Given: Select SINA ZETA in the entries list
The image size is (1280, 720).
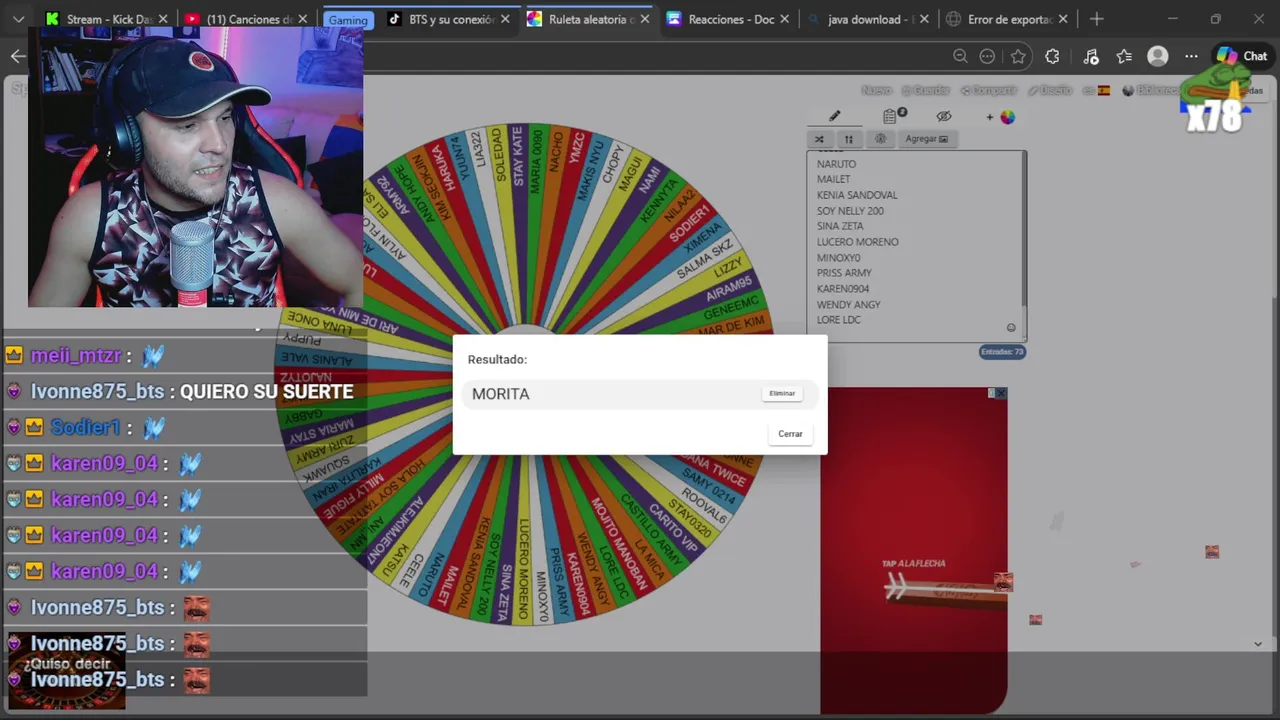Looking at the screenshot, I should point(840,226).
